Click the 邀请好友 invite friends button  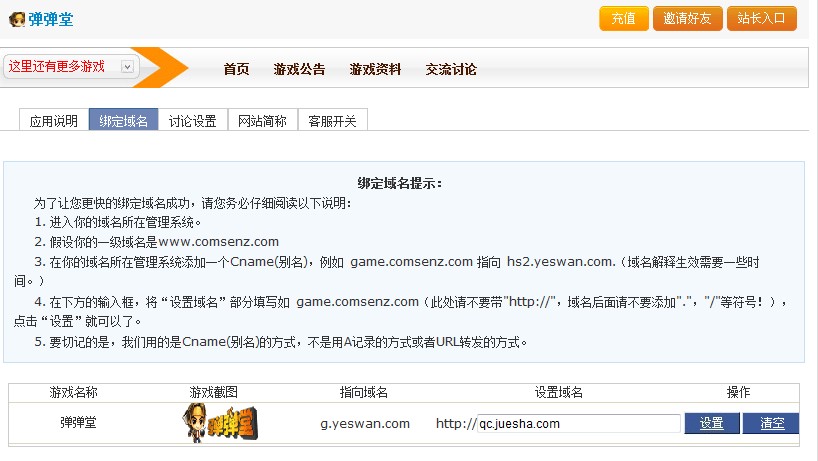click(687, 19)
